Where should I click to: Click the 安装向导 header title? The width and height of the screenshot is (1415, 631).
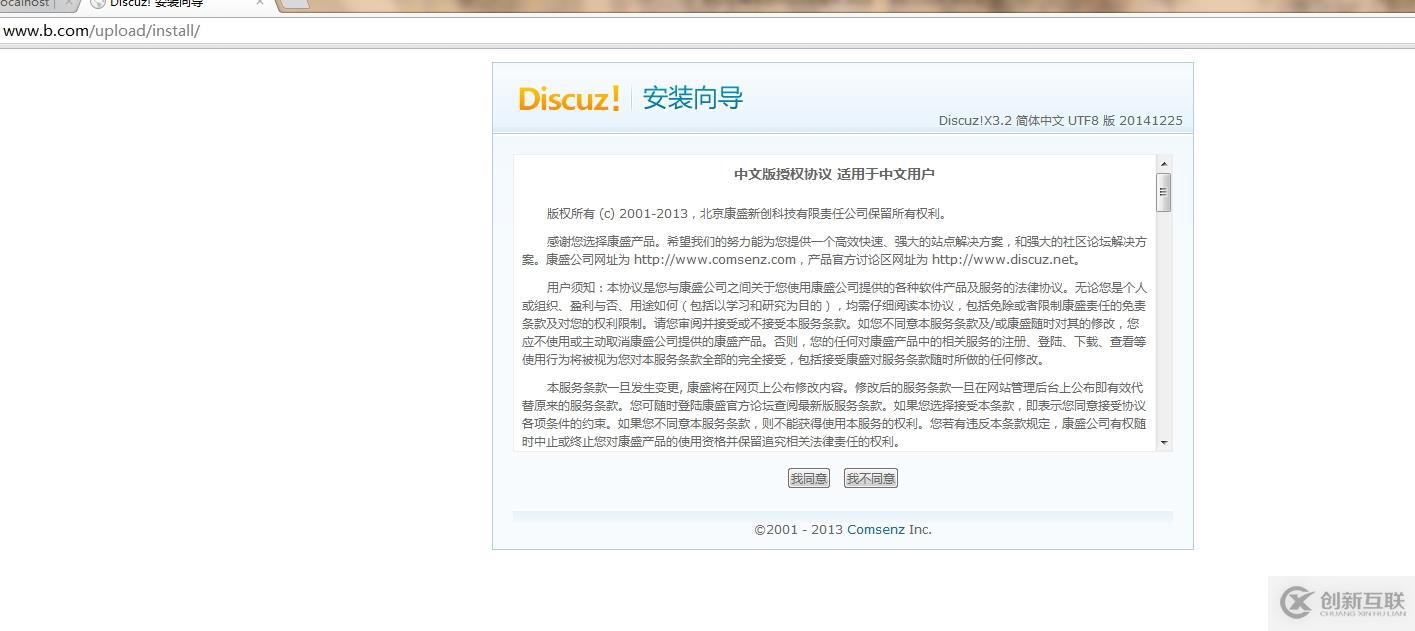pyautogui.click(x=692, y=98)
